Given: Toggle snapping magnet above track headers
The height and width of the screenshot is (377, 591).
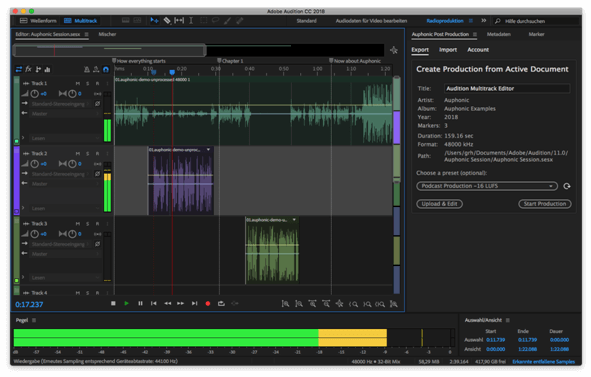Looking at the screenshot, I should tap(106, 69).
